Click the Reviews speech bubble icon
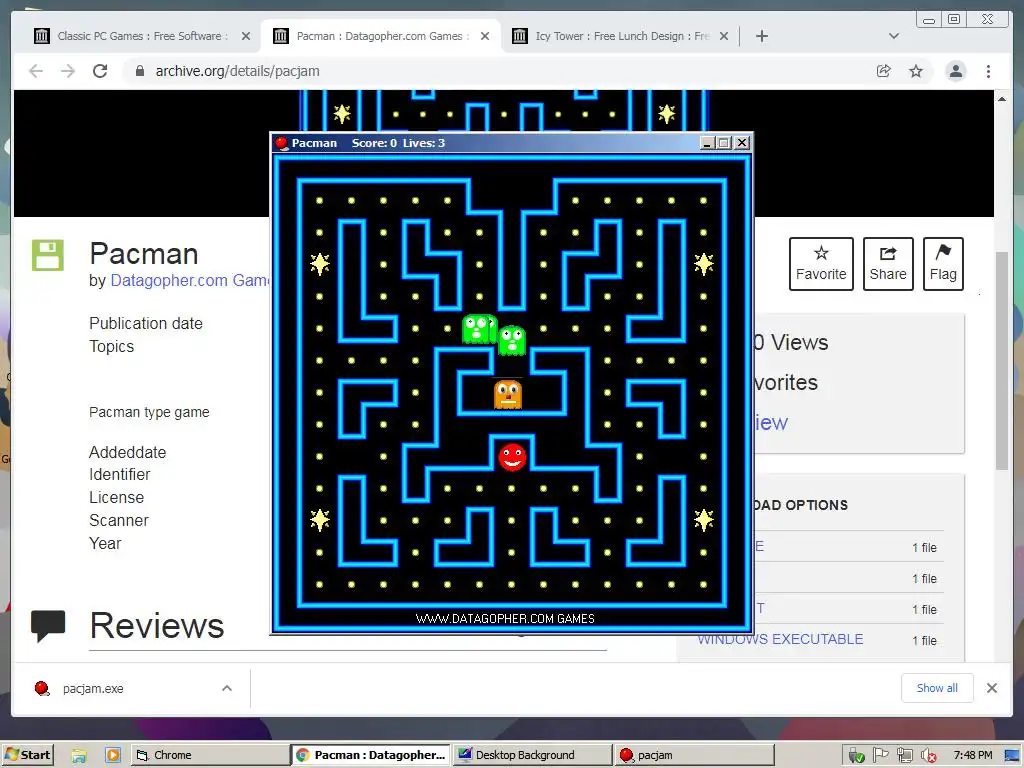Screen dimensions: 1024x768 click(x=48, y=626)
